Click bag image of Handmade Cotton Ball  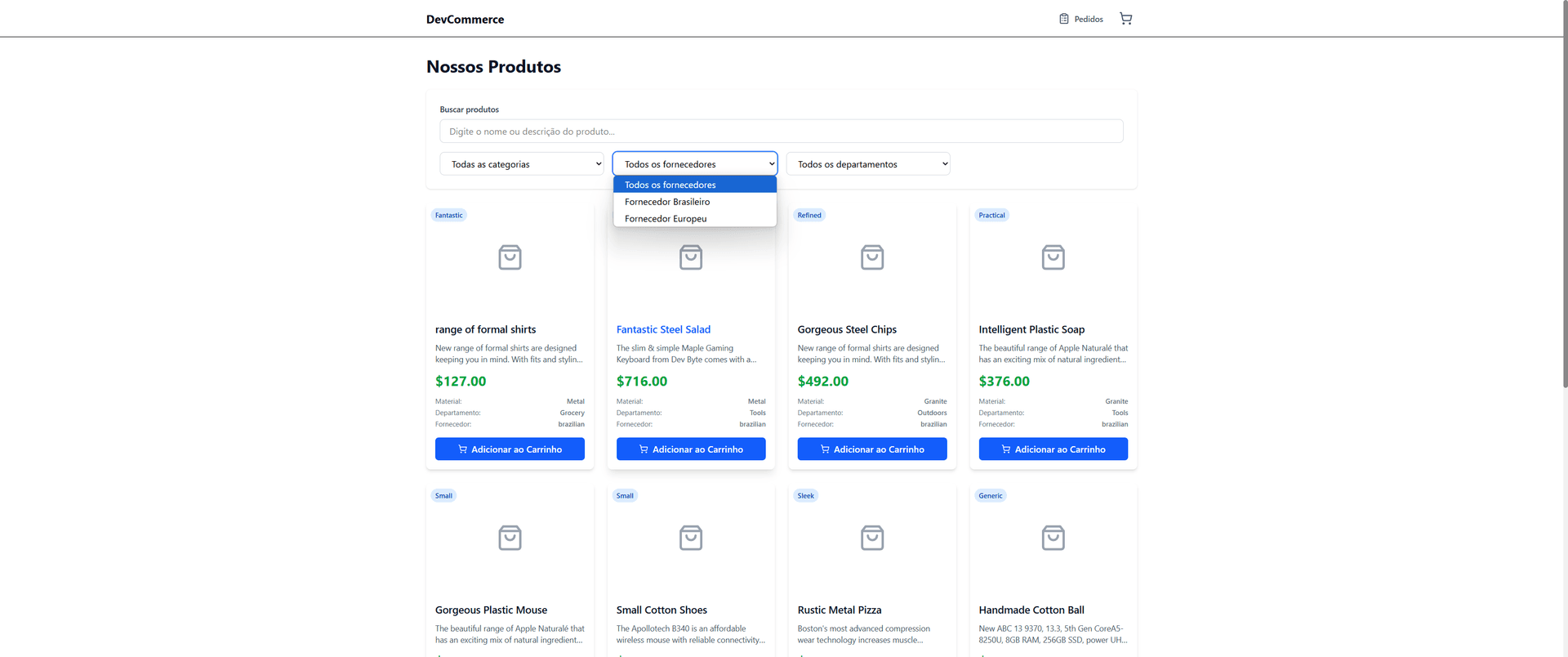coord(1053,538)
